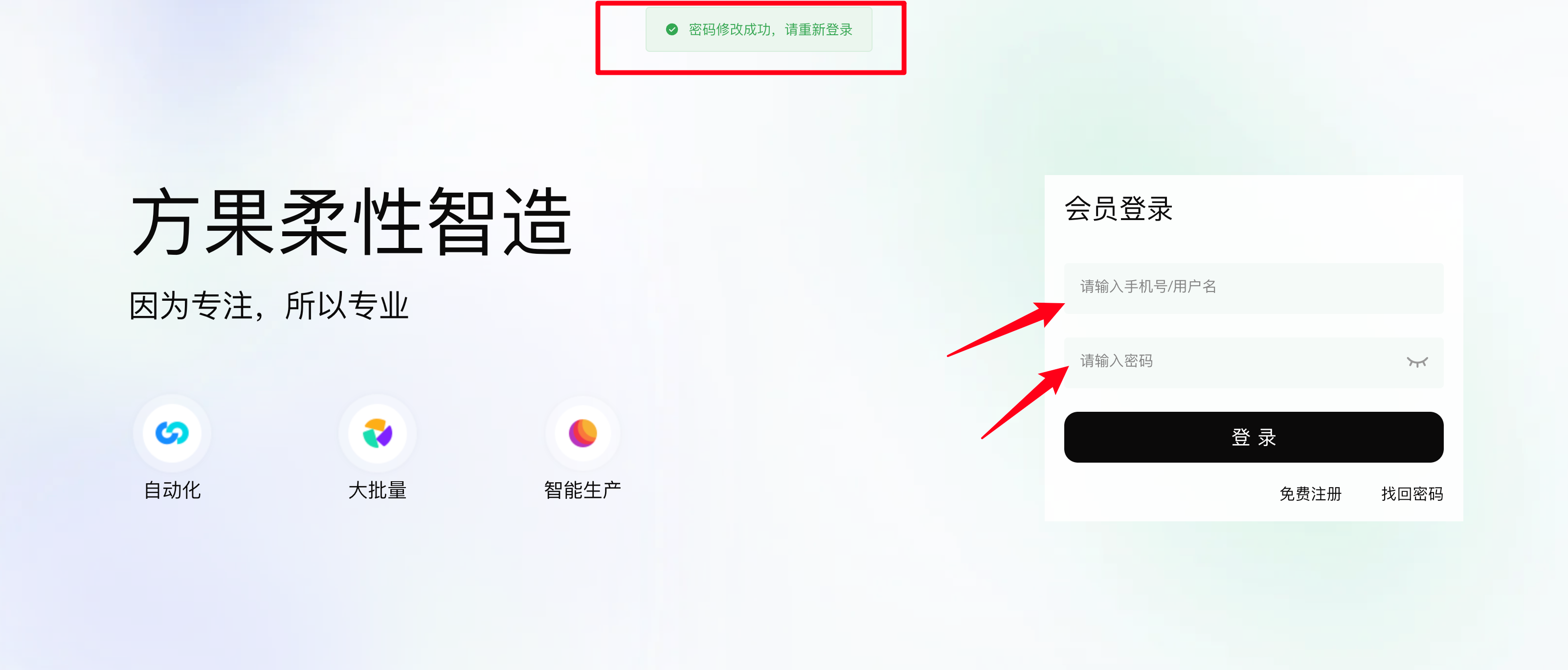Click the 智能生产 label text

pyautogui.click(x=582, y=490)
